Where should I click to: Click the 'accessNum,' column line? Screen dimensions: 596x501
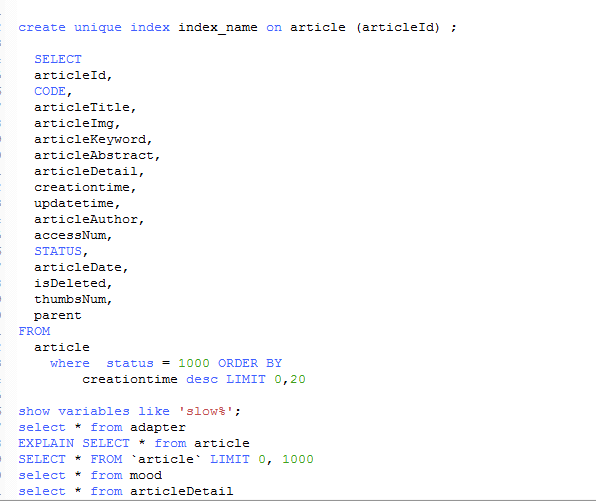tap(73, 235)
